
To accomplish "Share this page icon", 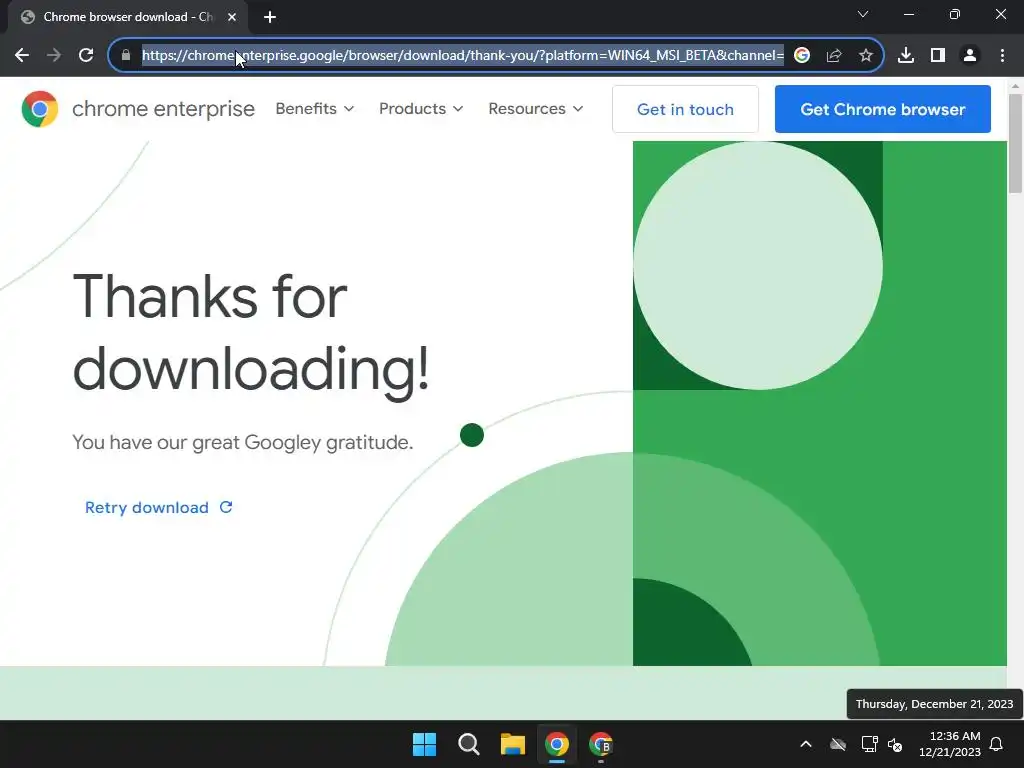I will pos(834,55).
